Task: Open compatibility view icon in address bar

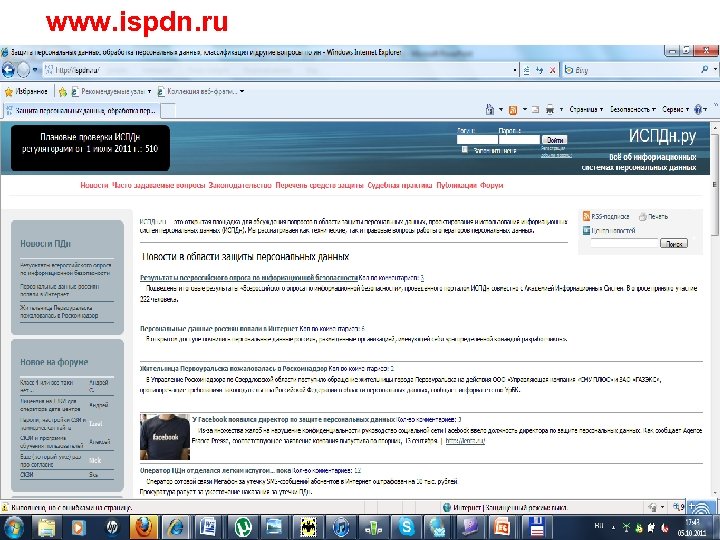Action: (527, 70)
